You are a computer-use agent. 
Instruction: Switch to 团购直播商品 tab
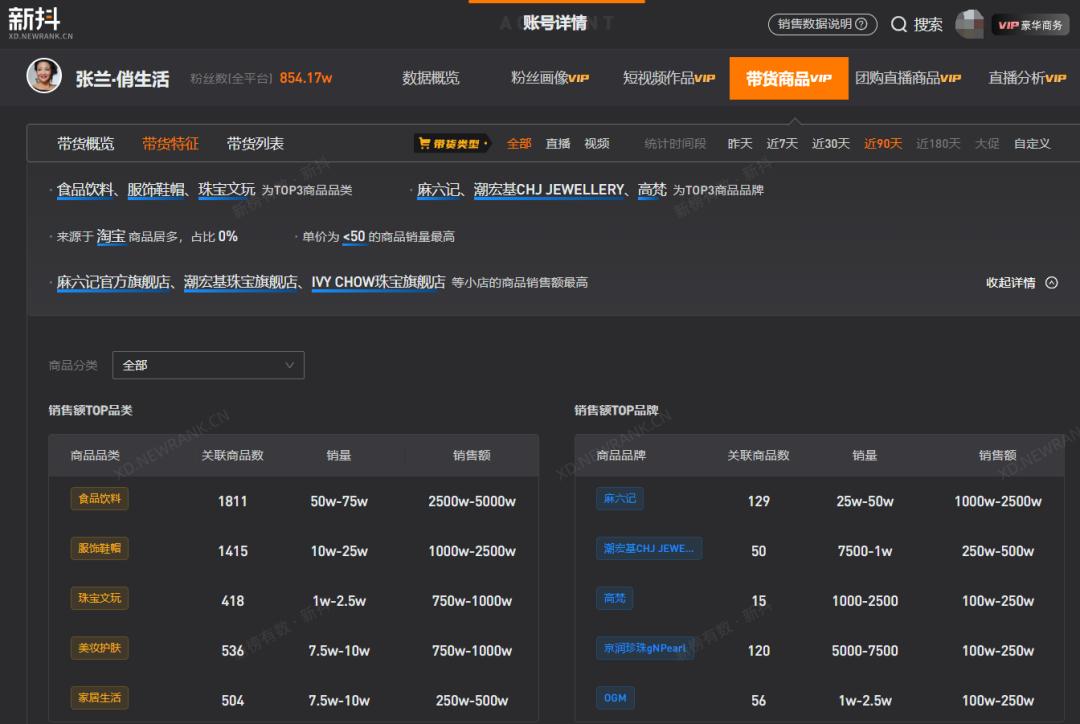(x=908, y=78)
